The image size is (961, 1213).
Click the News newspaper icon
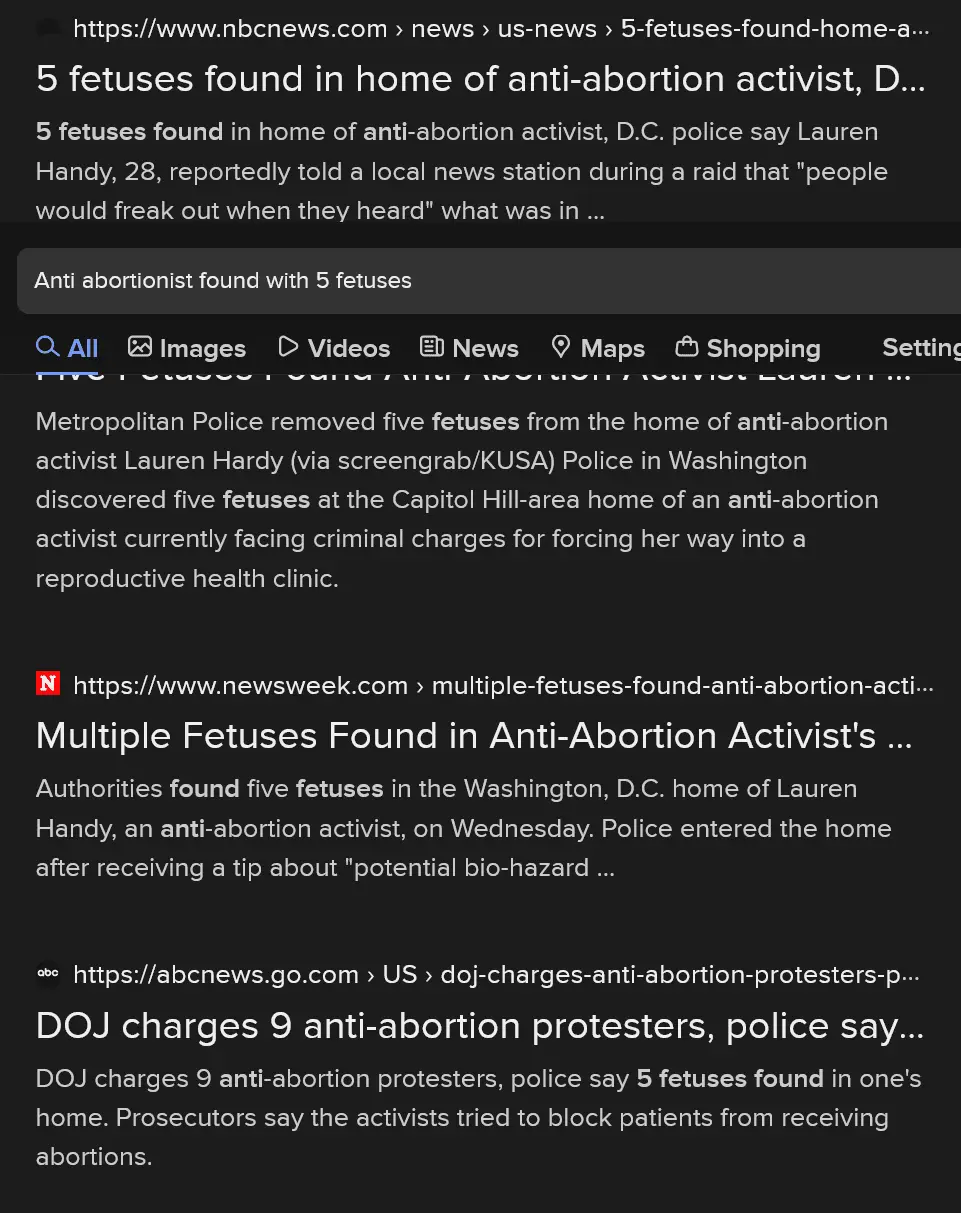(x=432, y=347)
